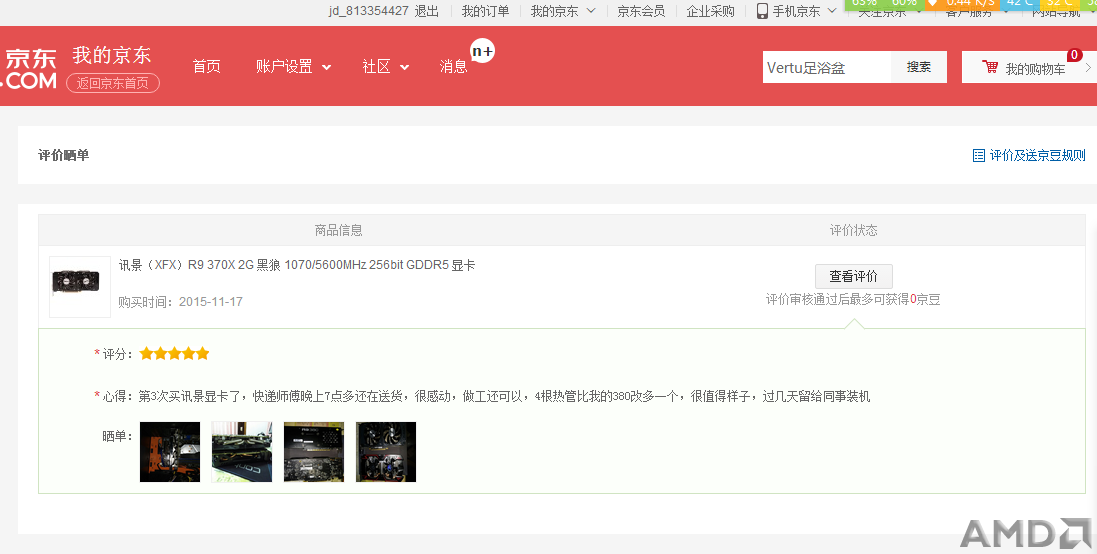Viewport: 1097px width, 554px height.
Task: Expand the 社区 menu
Action: (x=385, y=66)
